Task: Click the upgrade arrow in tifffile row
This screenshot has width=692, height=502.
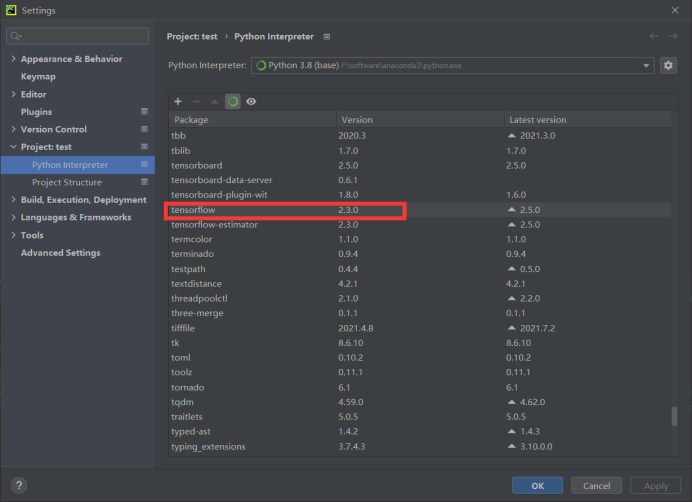Action: [x=511, y=328]
